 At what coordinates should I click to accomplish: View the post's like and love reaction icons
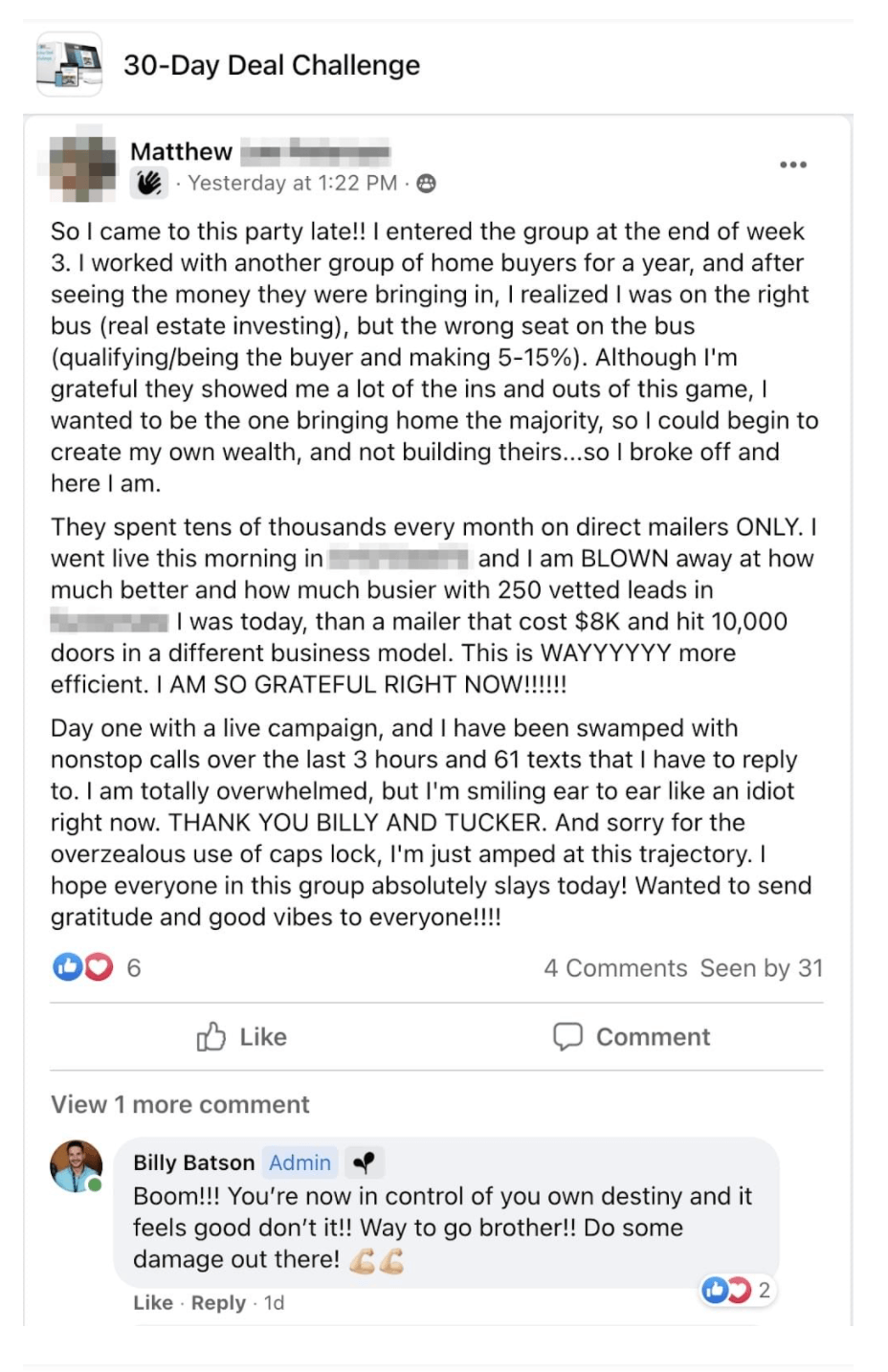coord(82,967)
